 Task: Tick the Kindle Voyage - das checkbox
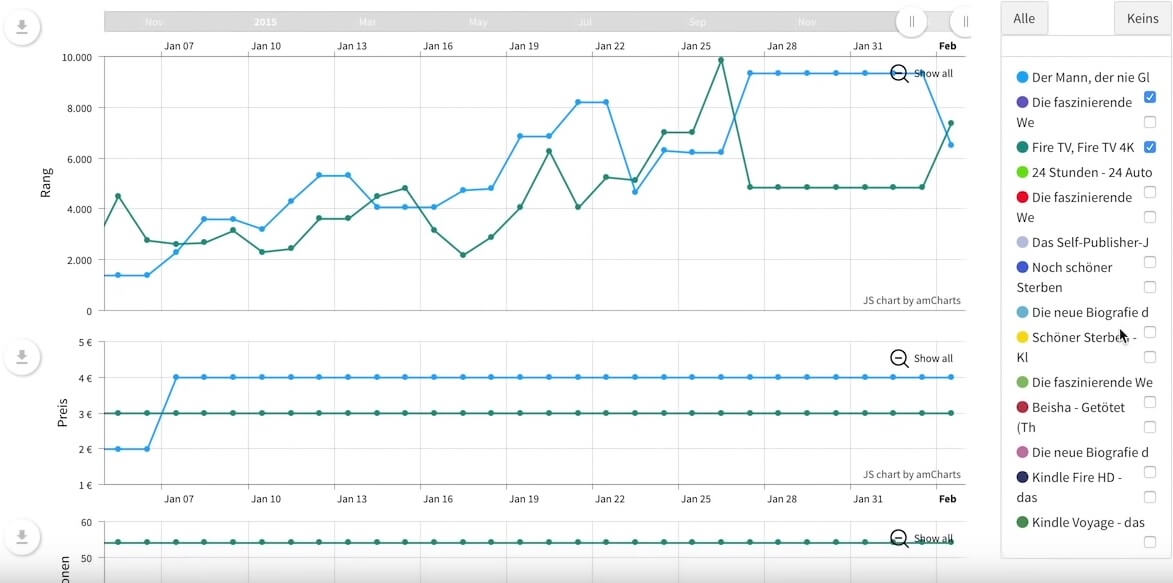coord(1150,542)
